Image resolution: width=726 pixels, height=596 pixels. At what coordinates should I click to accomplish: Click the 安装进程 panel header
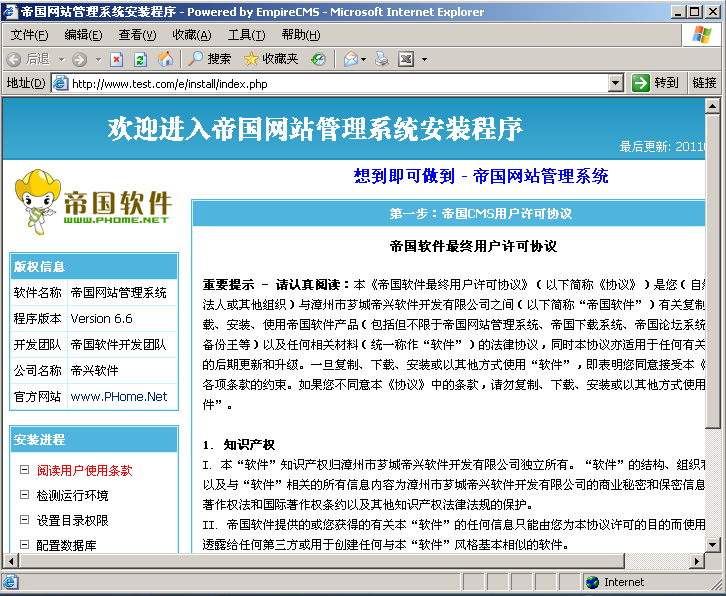coord(94,439)
